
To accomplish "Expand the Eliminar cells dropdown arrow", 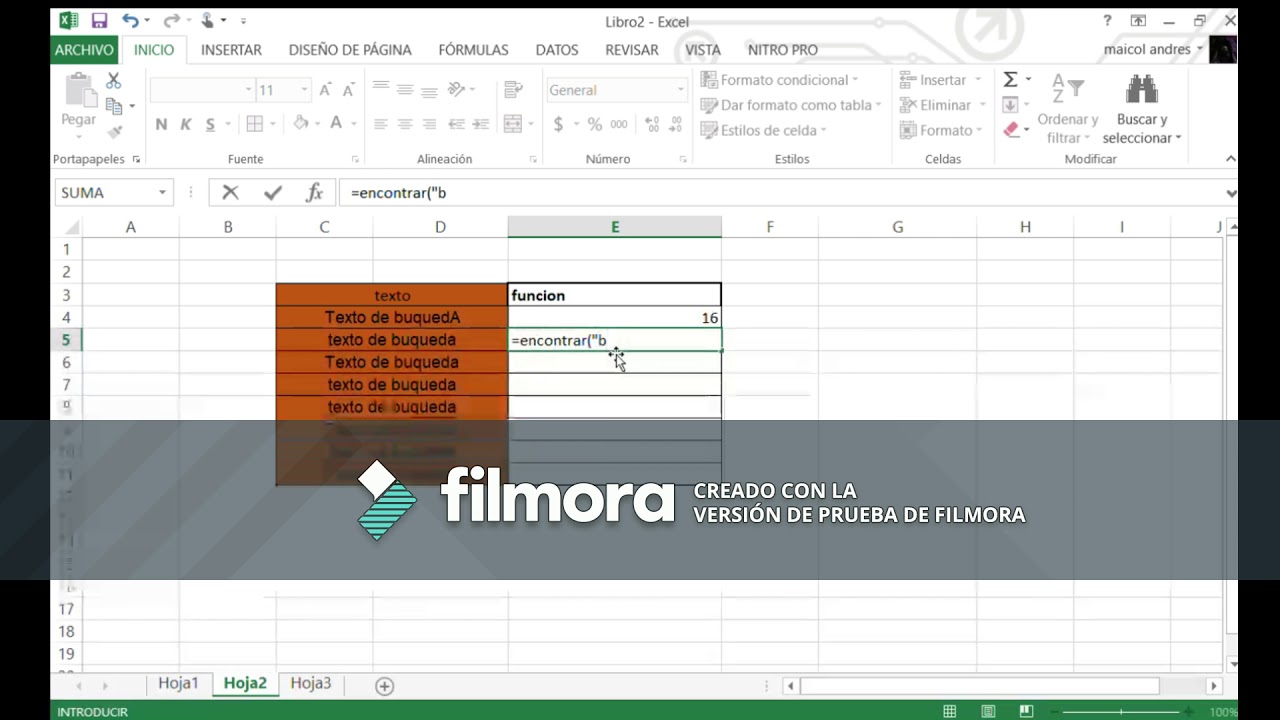I will point(981,105).
